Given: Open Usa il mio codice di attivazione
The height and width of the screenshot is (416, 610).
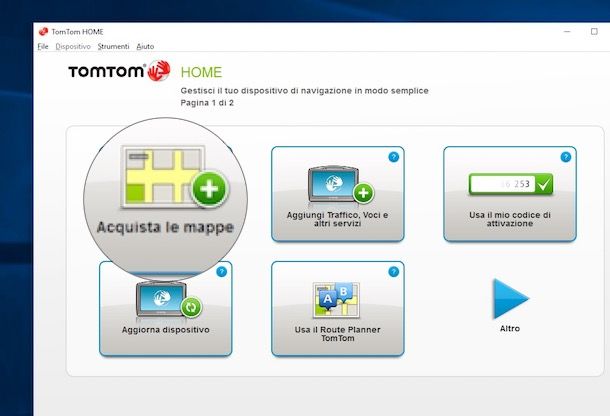Looking at the screenshot, I should click(510, 194).
